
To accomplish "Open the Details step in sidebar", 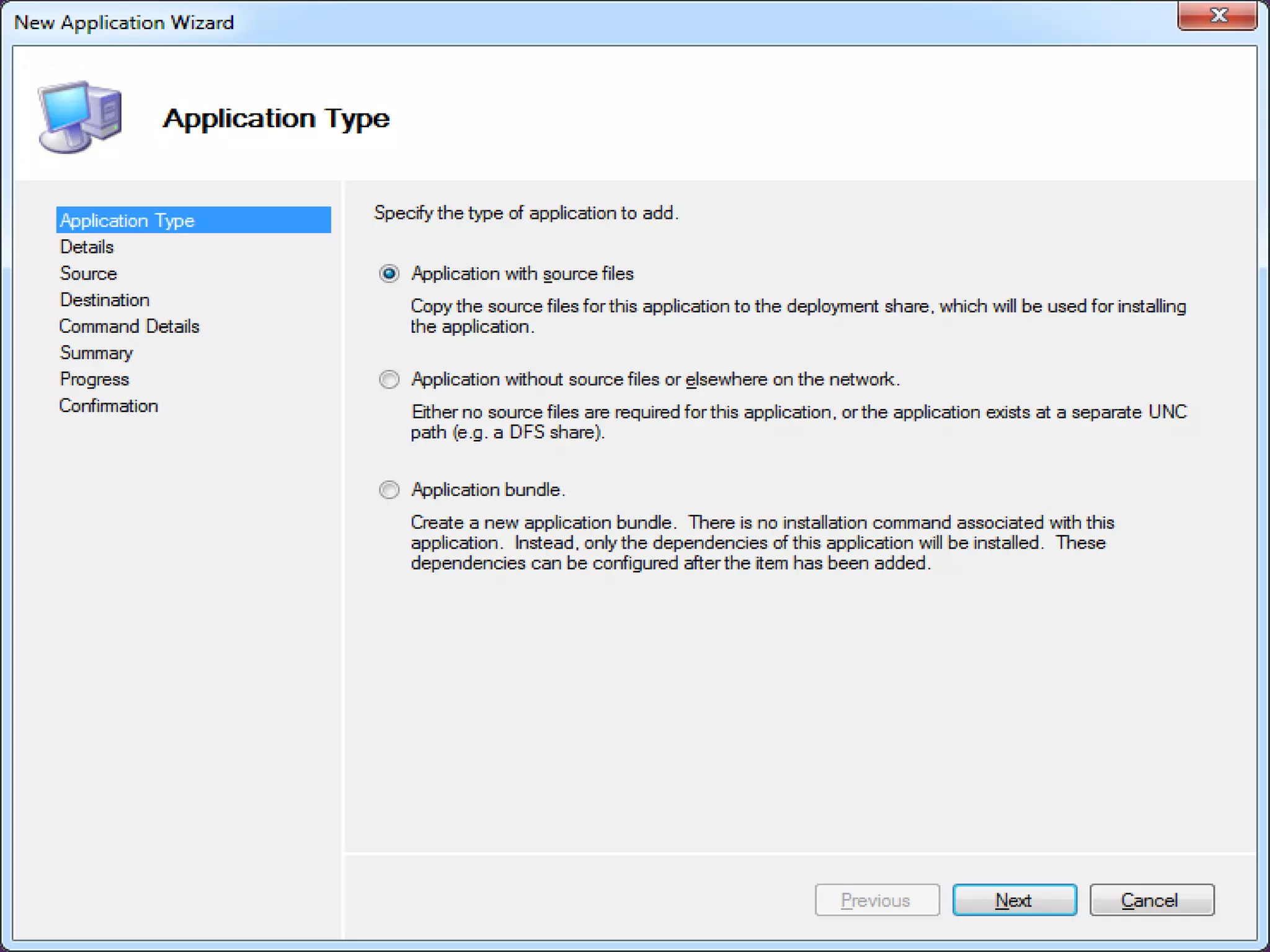I will [87, 247].
